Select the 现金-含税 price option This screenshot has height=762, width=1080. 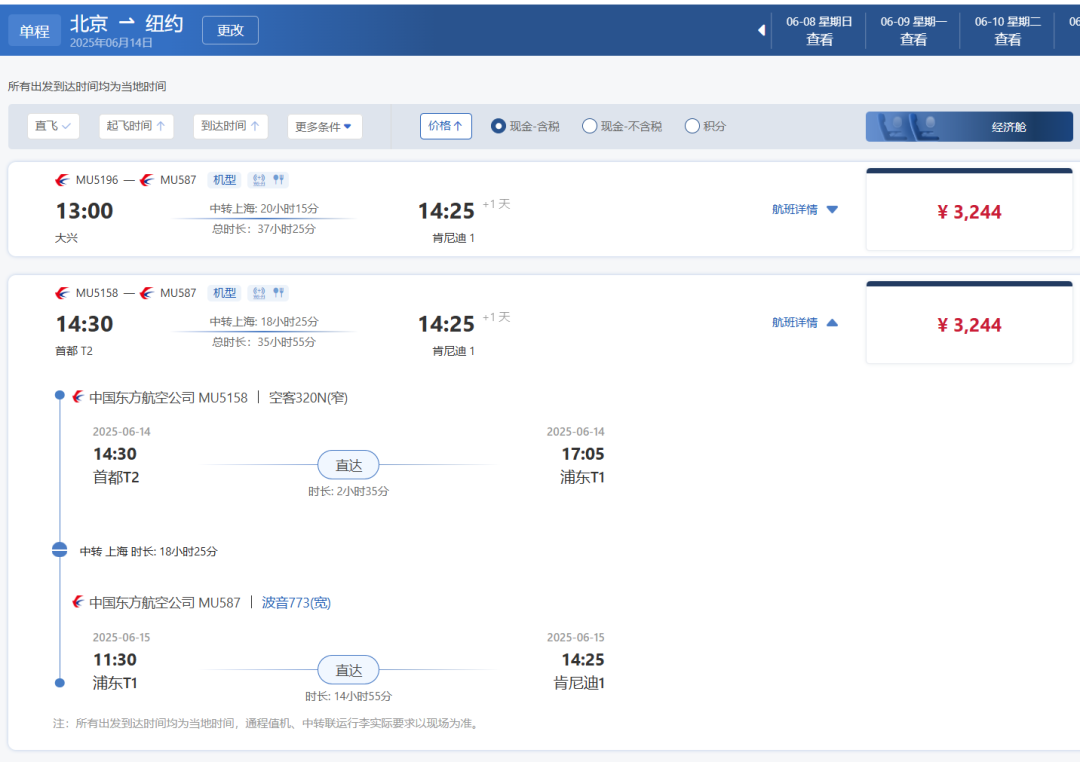[x=498, y=126]
